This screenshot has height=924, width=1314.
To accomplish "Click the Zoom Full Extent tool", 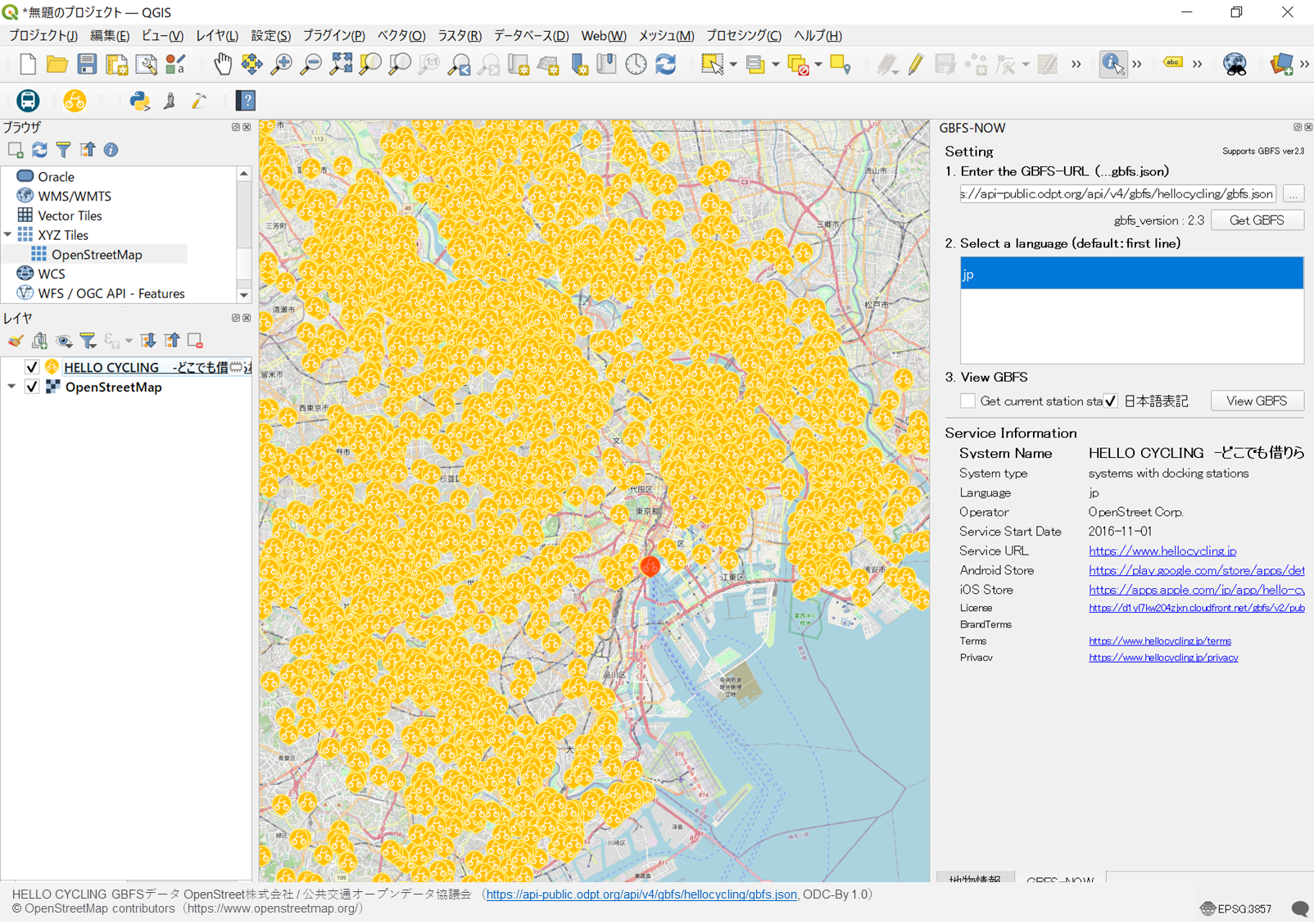I will [x=341, y=64].
